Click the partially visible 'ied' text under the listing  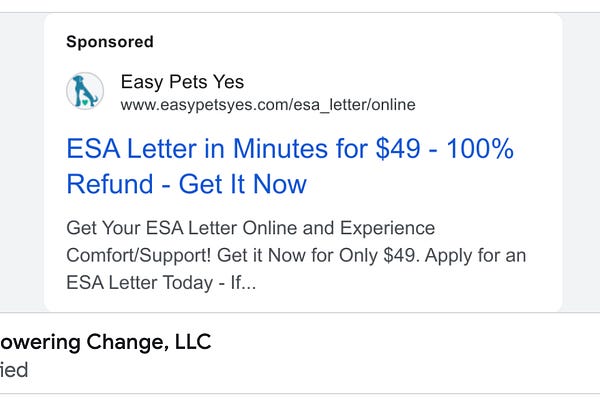14,370
